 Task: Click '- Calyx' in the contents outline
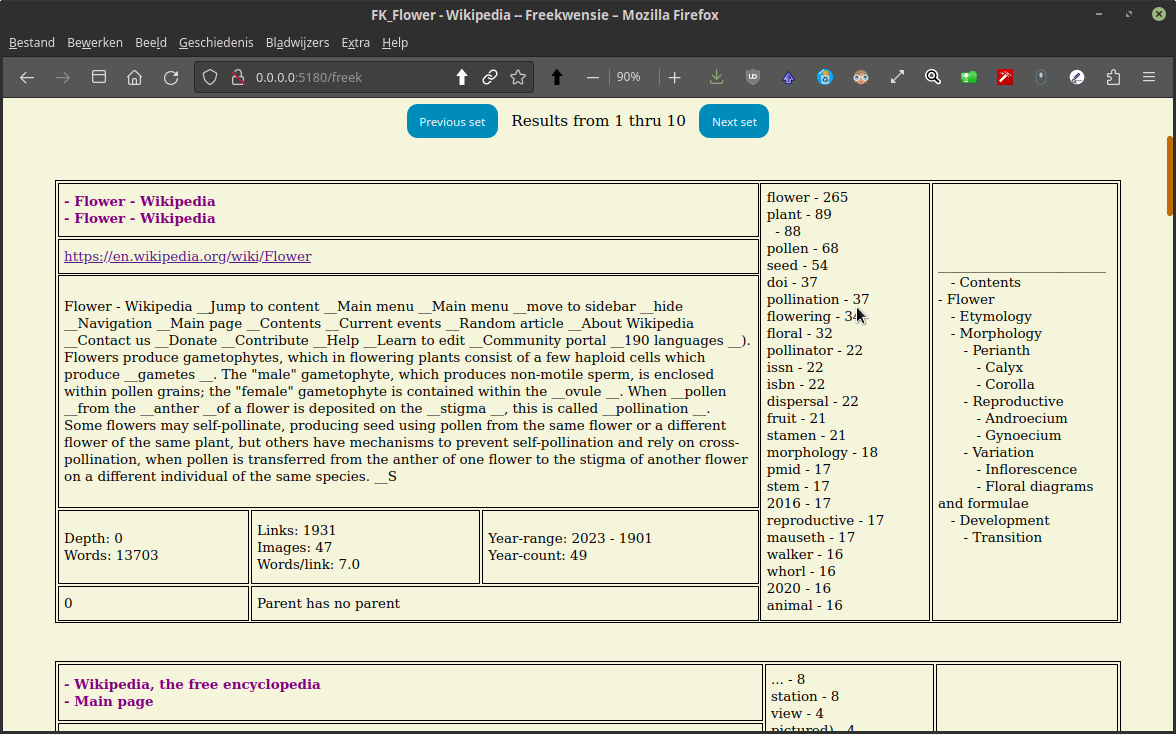(x=1000, y=367)
